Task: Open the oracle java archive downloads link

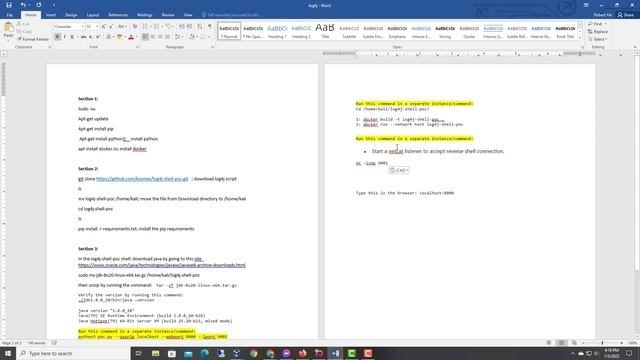Action: tap(162, 265)
